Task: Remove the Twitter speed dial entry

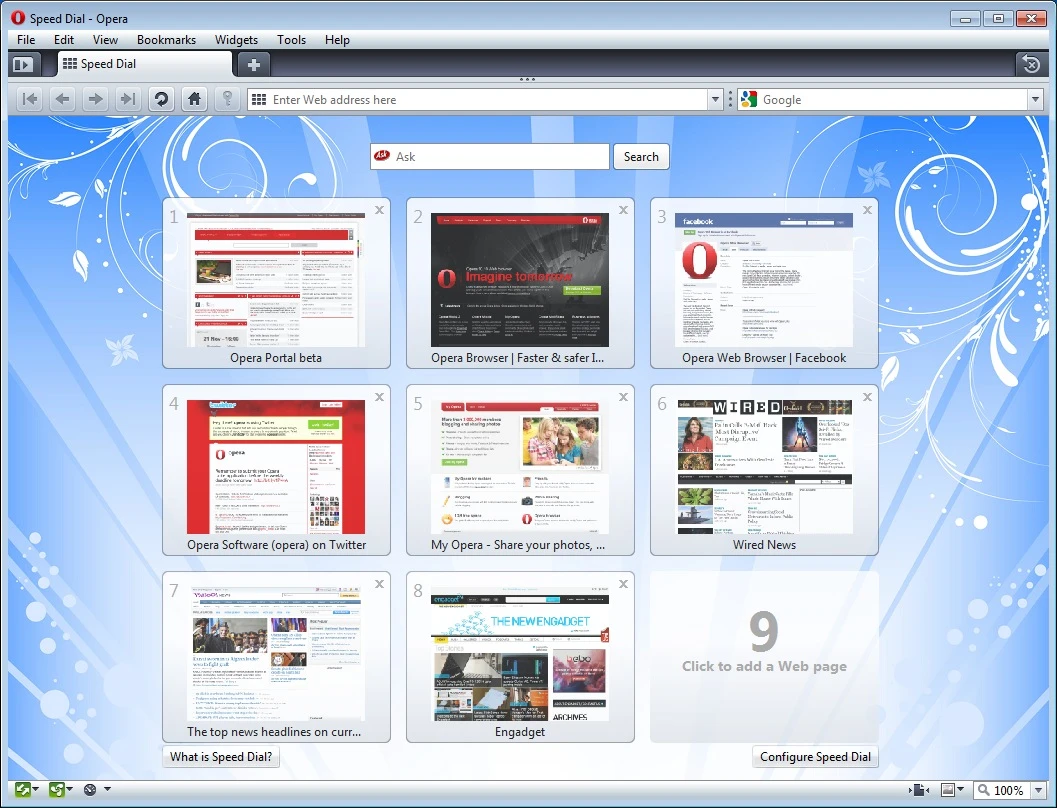Action: click(380, 397)
